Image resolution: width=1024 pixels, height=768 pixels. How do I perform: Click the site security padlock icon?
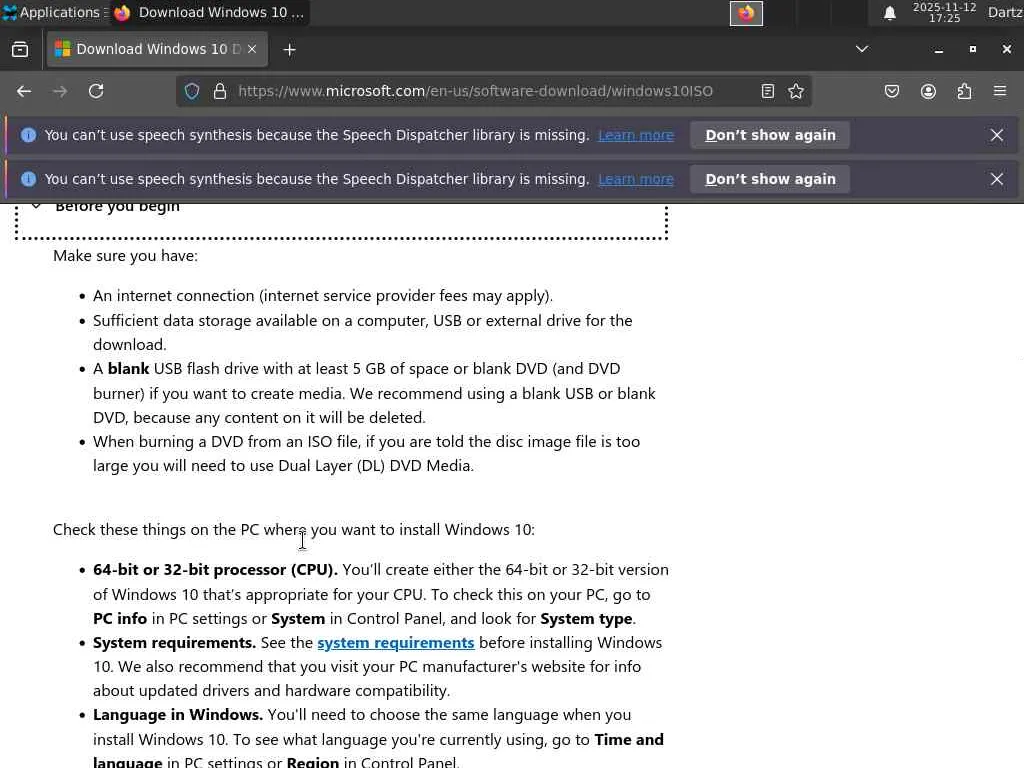click(x=220, y=91)
